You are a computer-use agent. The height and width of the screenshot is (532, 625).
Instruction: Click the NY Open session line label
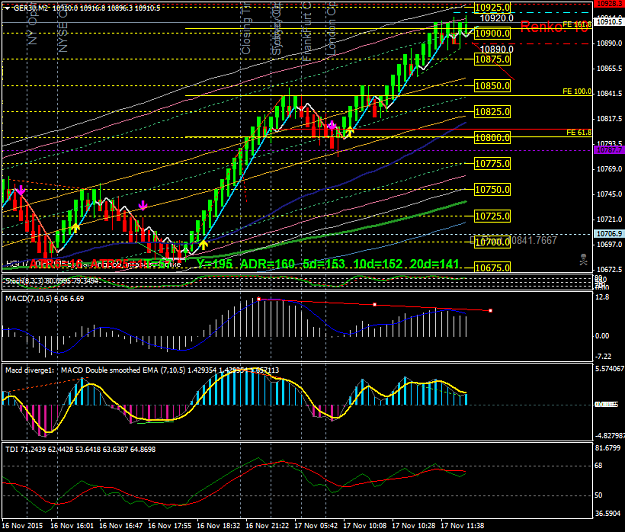click(33, 25)
